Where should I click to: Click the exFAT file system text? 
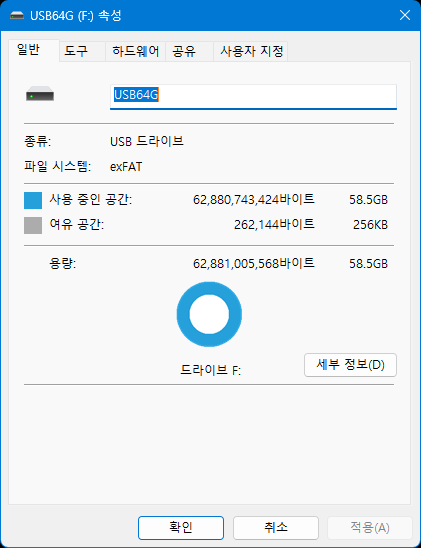tap(126, 167)
